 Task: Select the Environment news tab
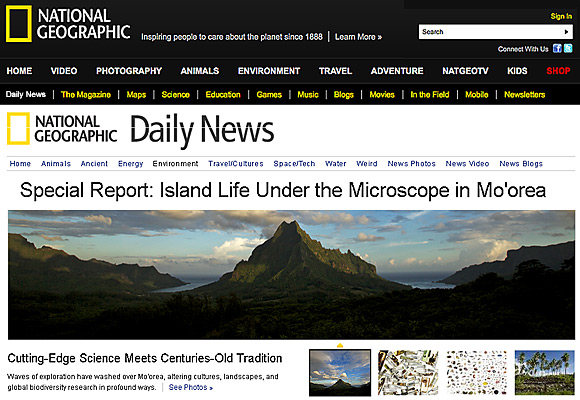click(175, 164)
